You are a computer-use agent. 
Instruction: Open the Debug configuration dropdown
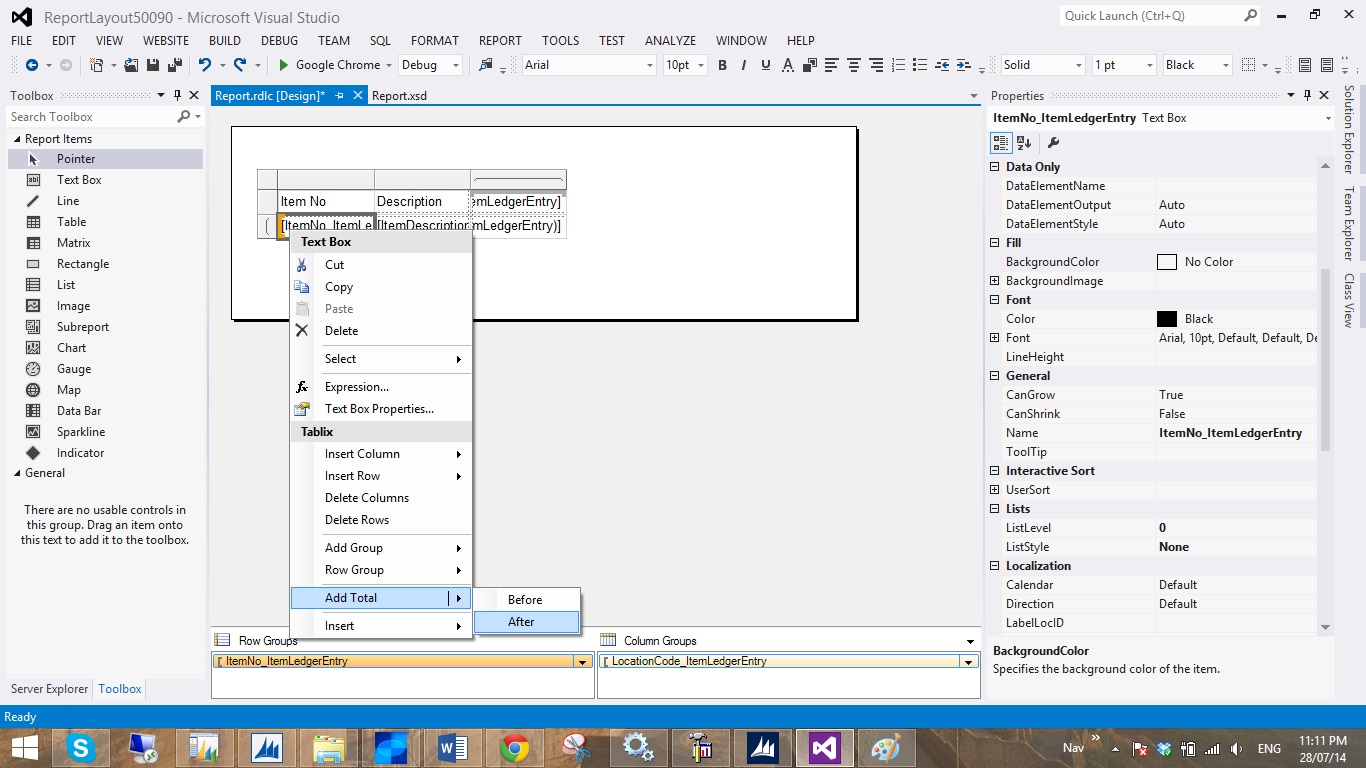point(456,65)
